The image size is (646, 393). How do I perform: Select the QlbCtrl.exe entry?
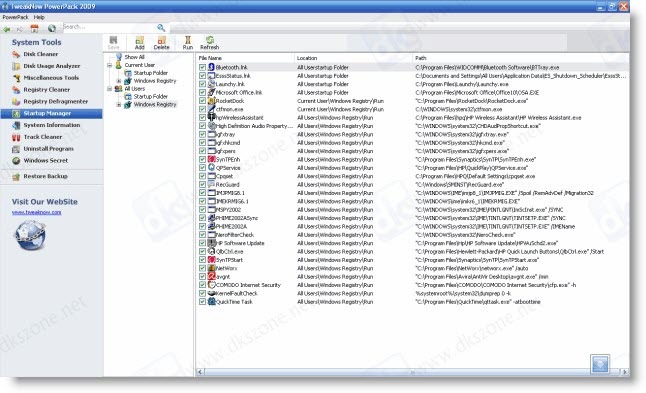[229, 251]
